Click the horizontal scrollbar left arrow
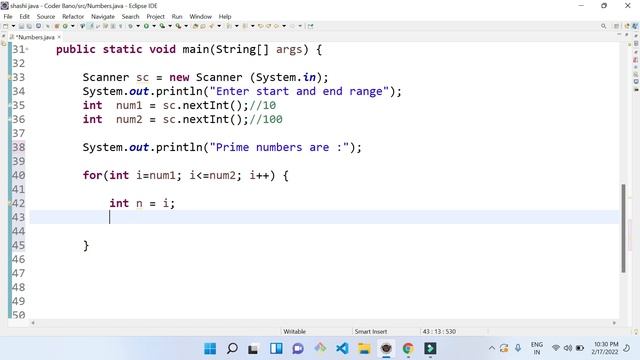 tap(33, 323)
